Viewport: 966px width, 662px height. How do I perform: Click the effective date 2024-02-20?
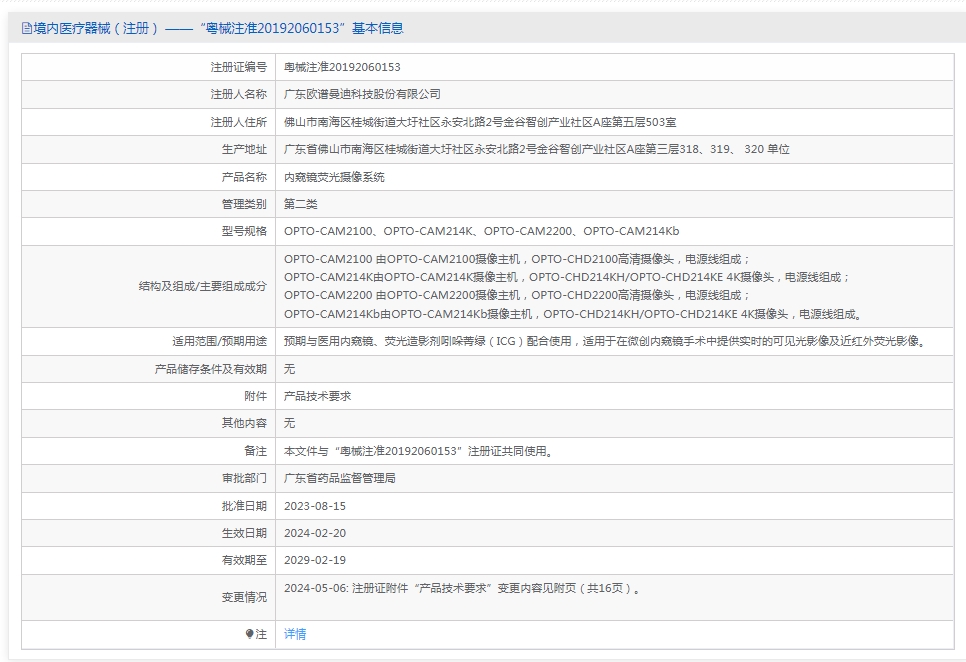pyautogui.click(x=314, y=533)
